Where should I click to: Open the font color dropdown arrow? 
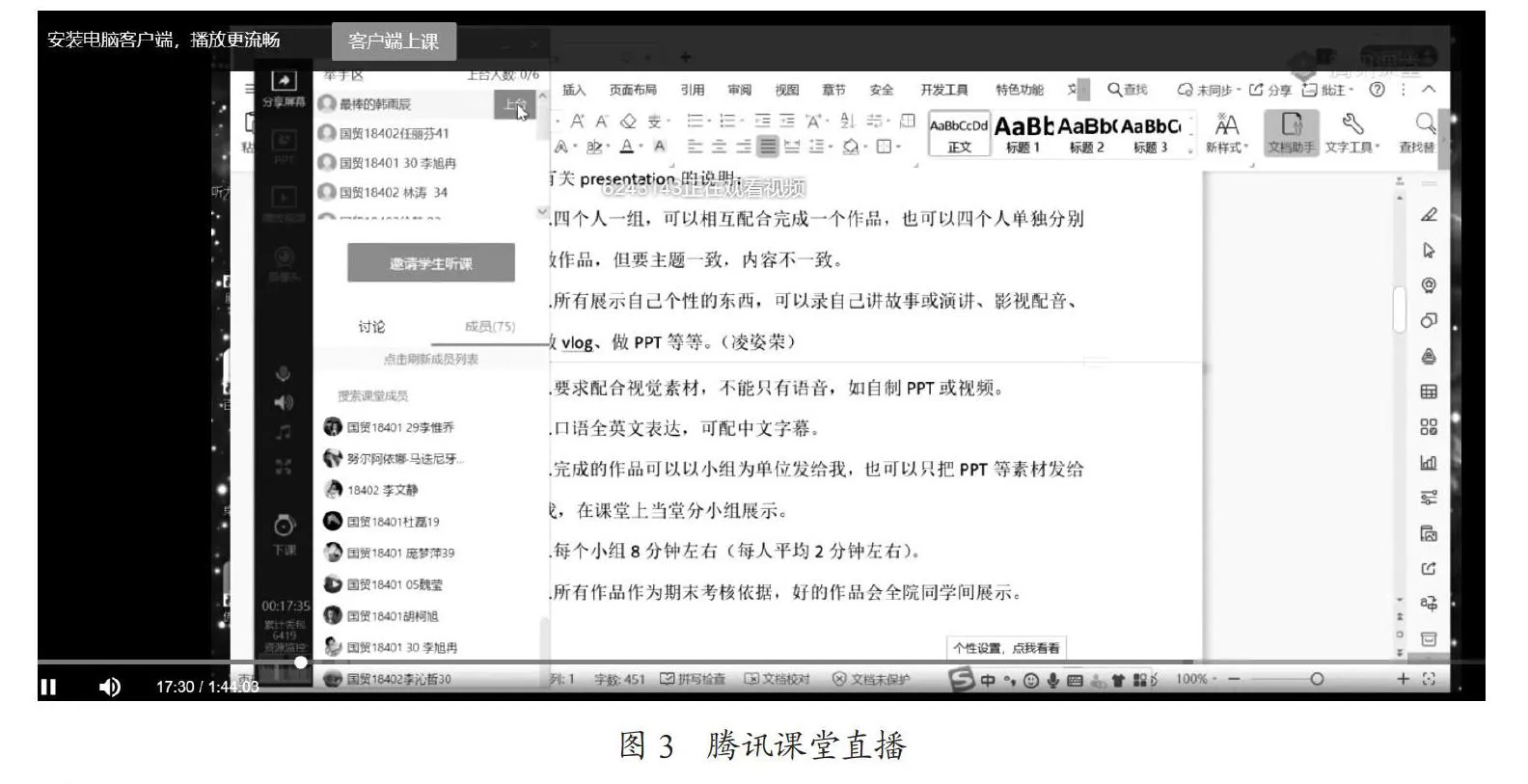tap(641, 148)
